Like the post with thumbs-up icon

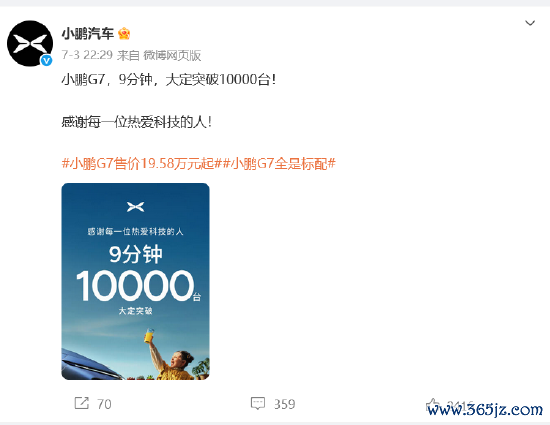click(432, 404)
